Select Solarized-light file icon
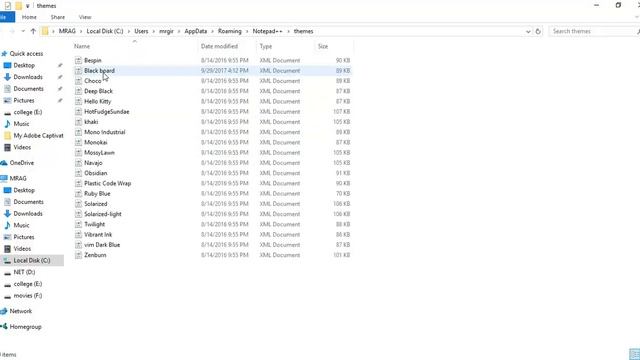Screen dimensions: 640x360 pyautogui.click(x=78, y=214)
